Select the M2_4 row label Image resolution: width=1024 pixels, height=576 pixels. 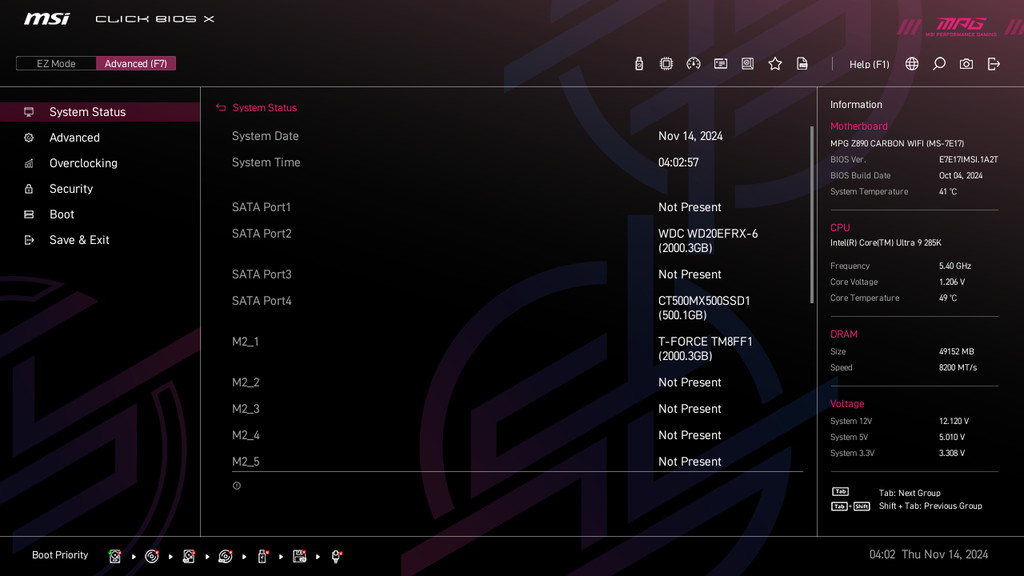click(x=245, y=435)
